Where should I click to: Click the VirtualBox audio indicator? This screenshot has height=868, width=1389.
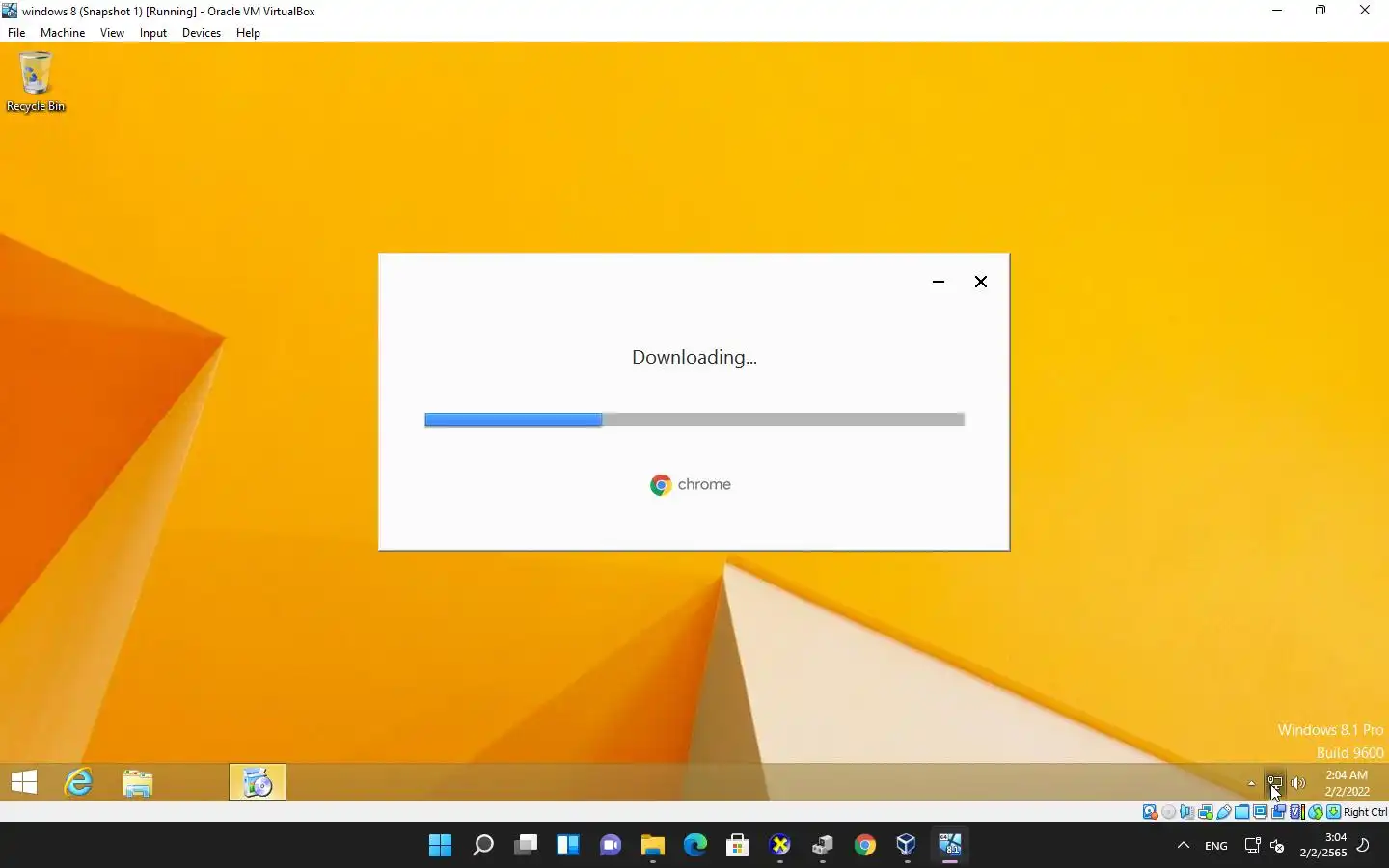click(1187, 812)
